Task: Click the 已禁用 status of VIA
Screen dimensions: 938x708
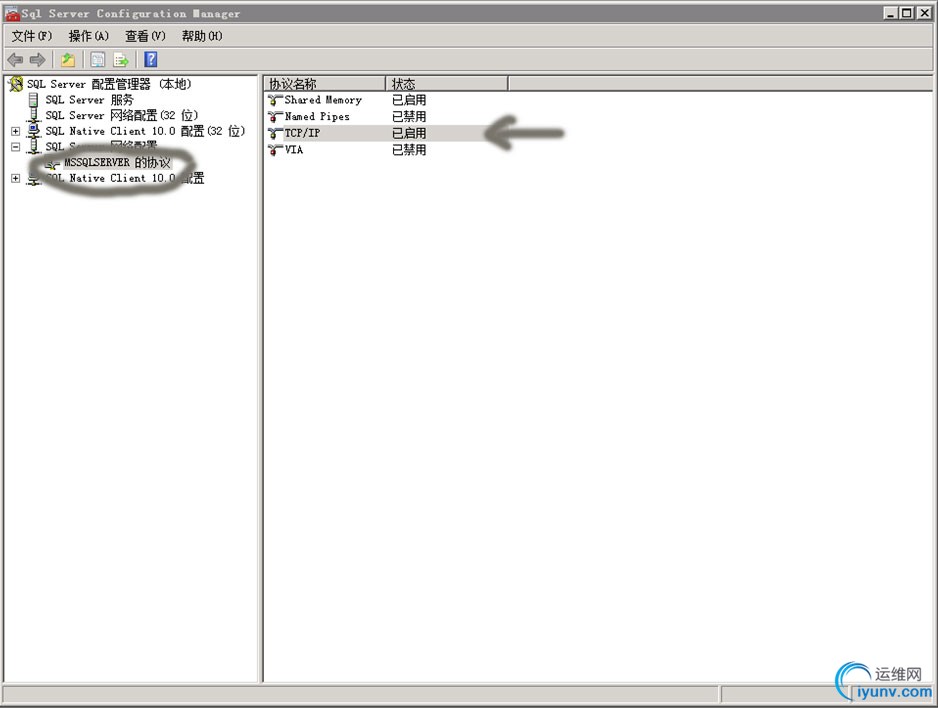Action: [x=409, y=150]
